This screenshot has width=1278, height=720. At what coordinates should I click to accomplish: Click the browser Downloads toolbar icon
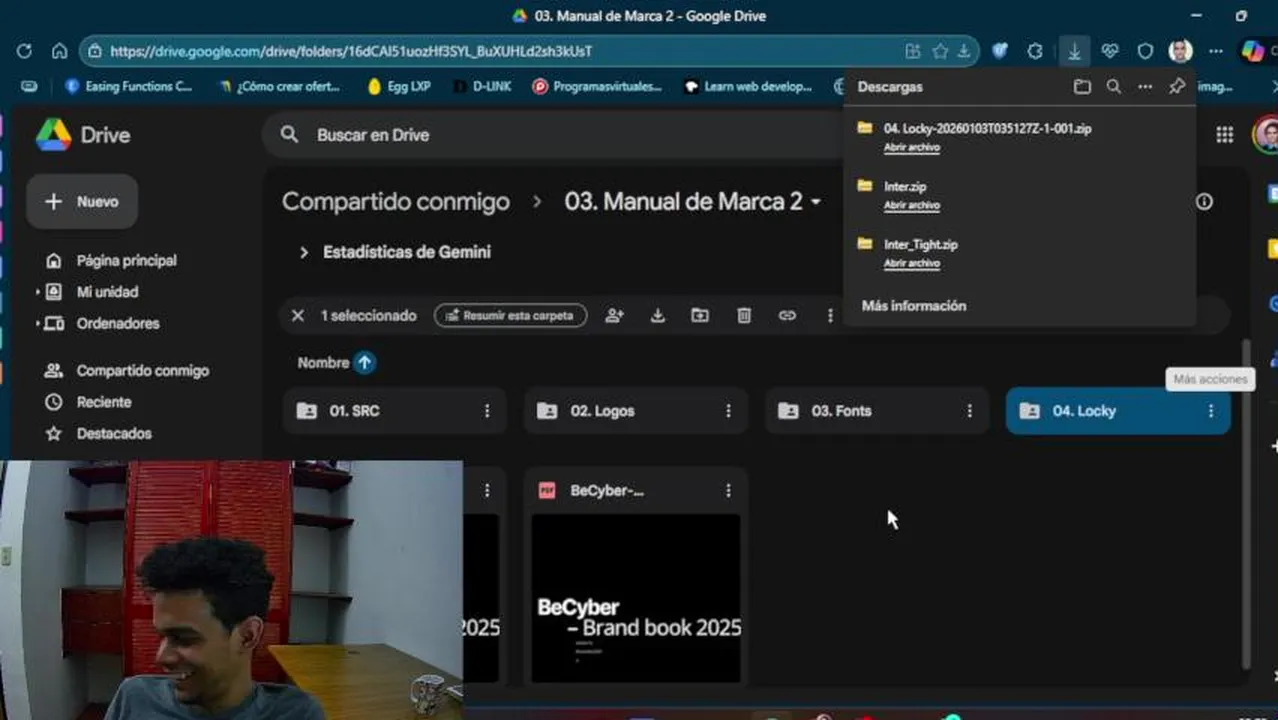click(1074, 51)
